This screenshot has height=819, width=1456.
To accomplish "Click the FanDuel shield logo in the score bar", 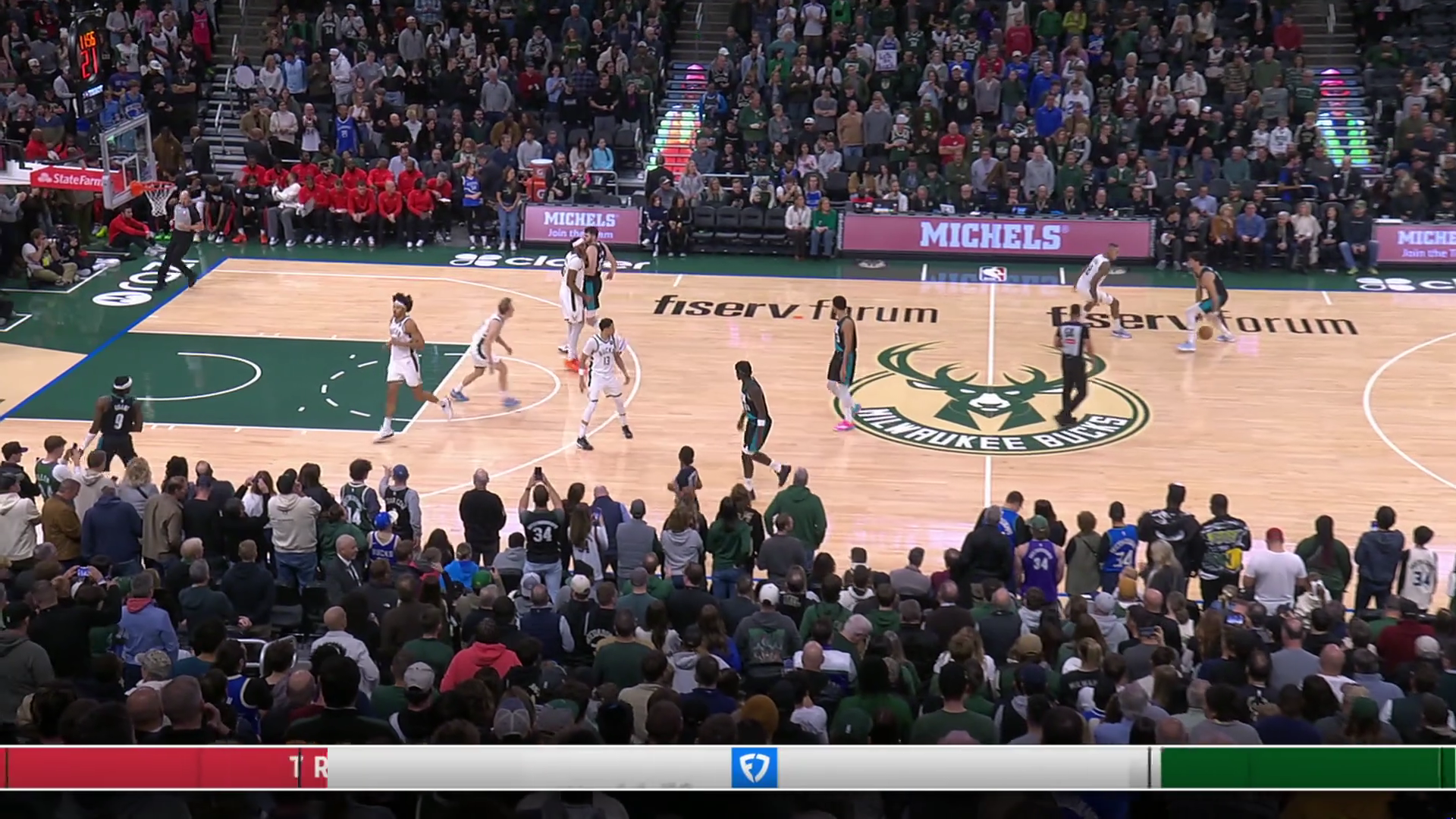I will click(754, 767).
